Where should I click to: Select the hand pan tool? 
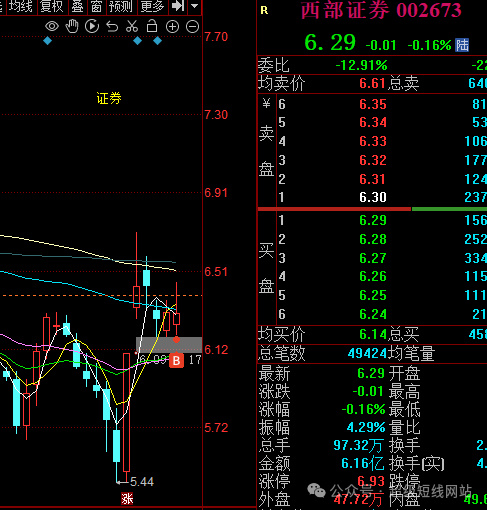pyautogui.click(x=72, y=26)
